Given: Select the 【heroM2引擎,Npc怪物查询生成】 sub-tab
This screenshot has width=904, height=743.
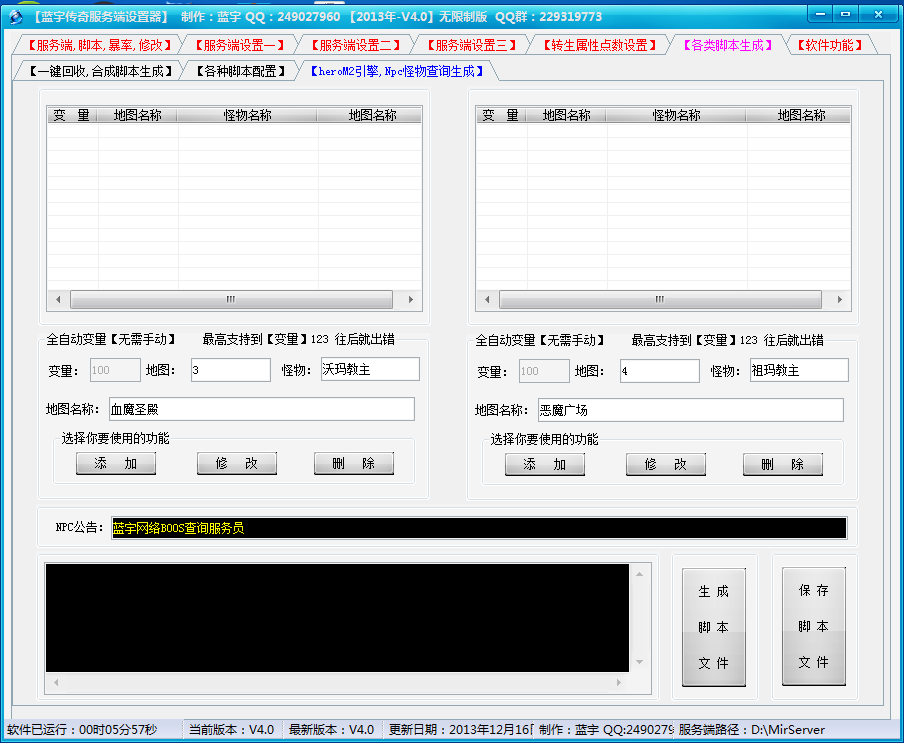Looking at the screenshot, I should click(397, 71).
